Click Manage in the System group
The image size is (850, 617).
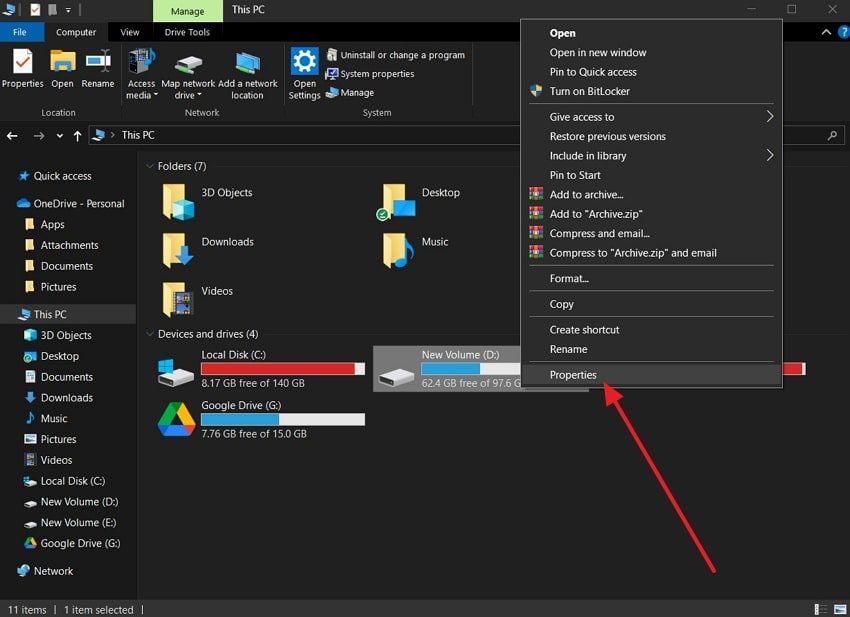[x=350, y=93]
